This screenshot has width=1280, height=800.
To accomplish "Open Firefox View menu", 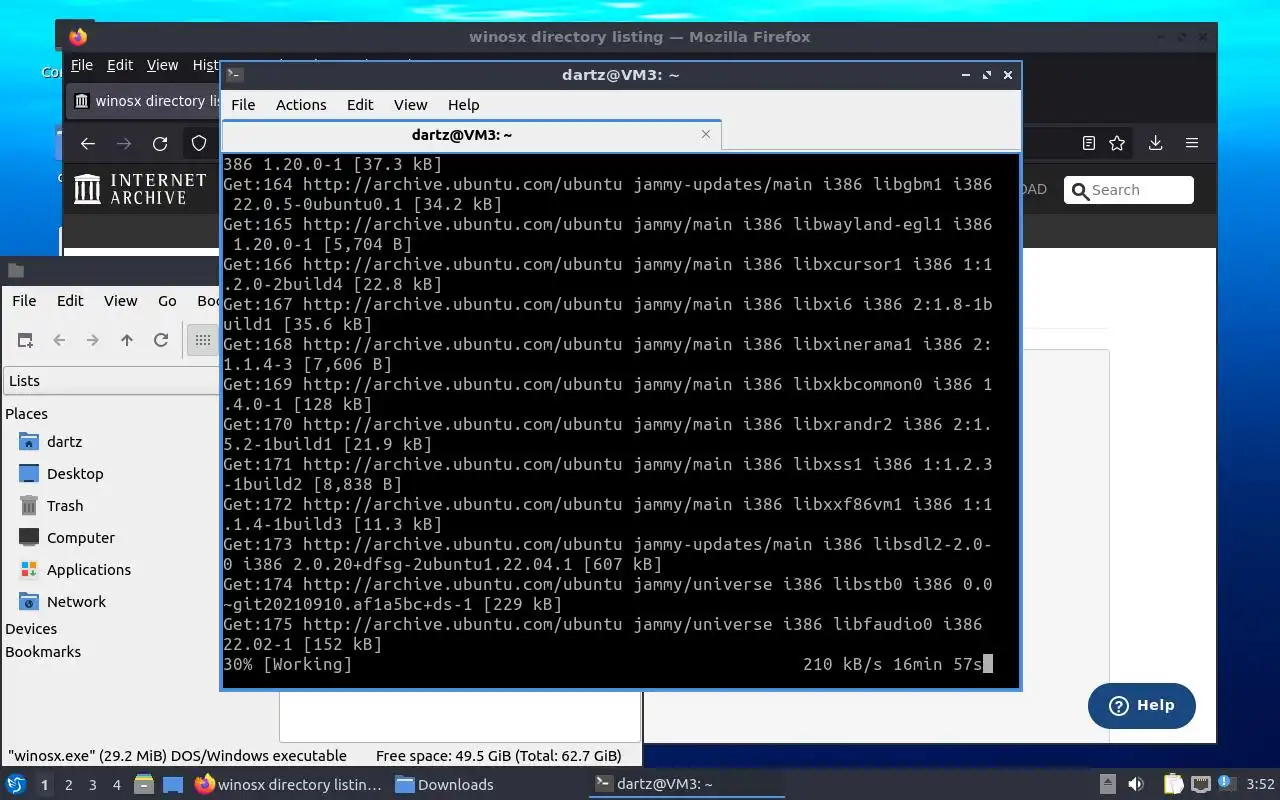I will pyautogui.click(x=162, y=65).
